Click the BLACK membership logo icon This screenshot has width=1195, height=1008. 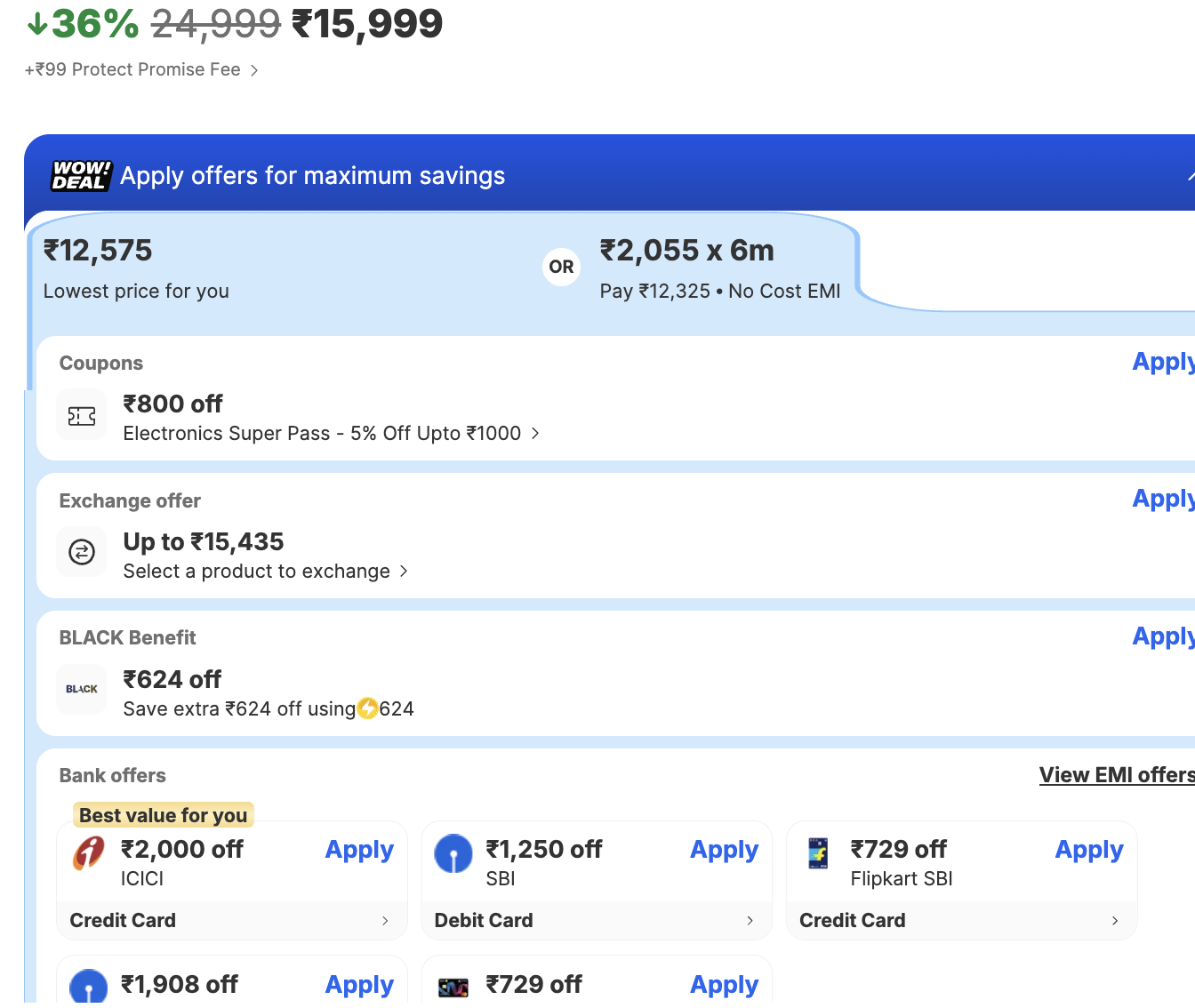coord(82,690)
